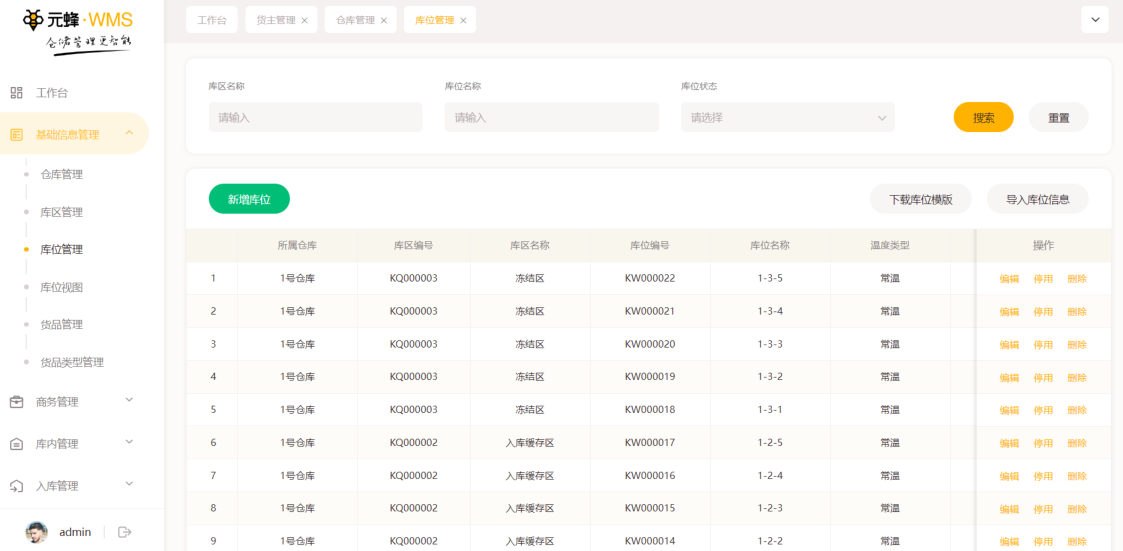Click the 下载库位模版 button

pyautogui.click(x=921, y=199)
